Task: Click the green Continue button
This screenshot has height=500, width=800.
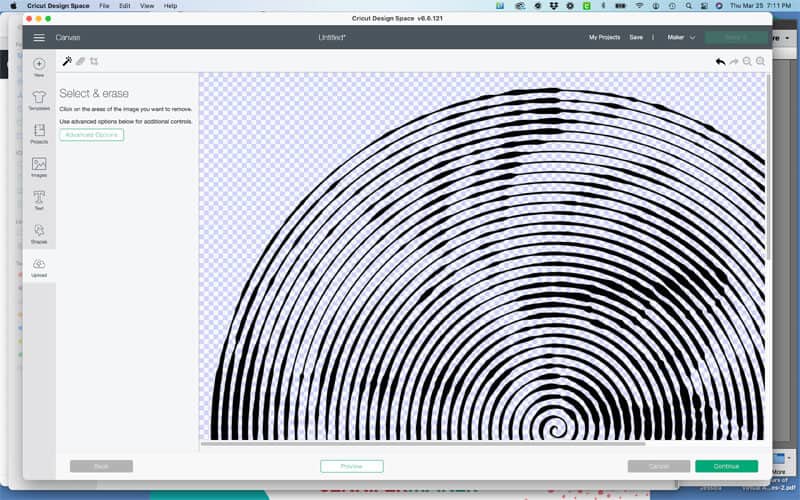Action: (x=727, y=466)
